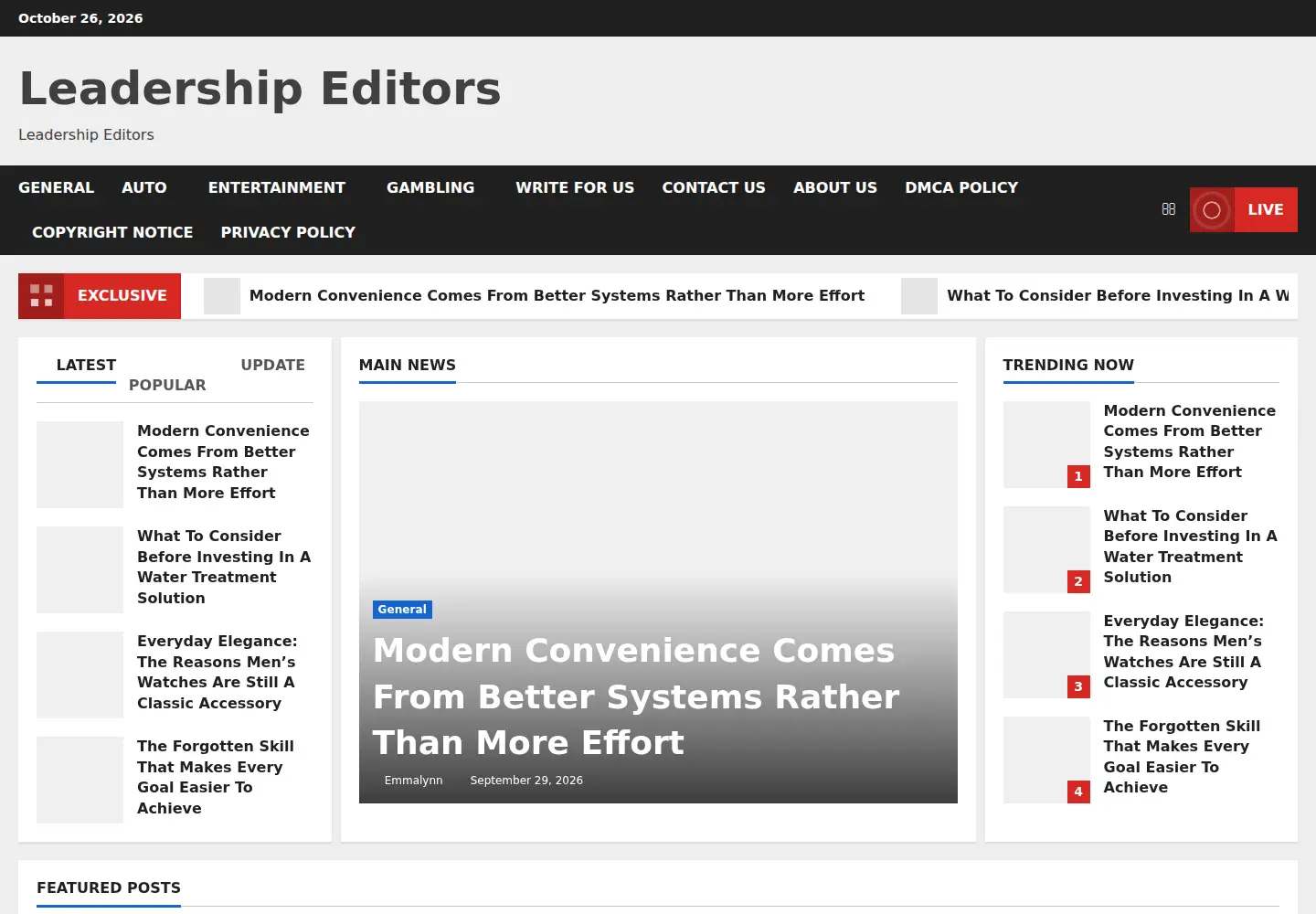The width and height of the screenshot is (1316, 914).
Task: Open the Modern Convenience headline in the Exclusive ticker
Action: point(557,295)
